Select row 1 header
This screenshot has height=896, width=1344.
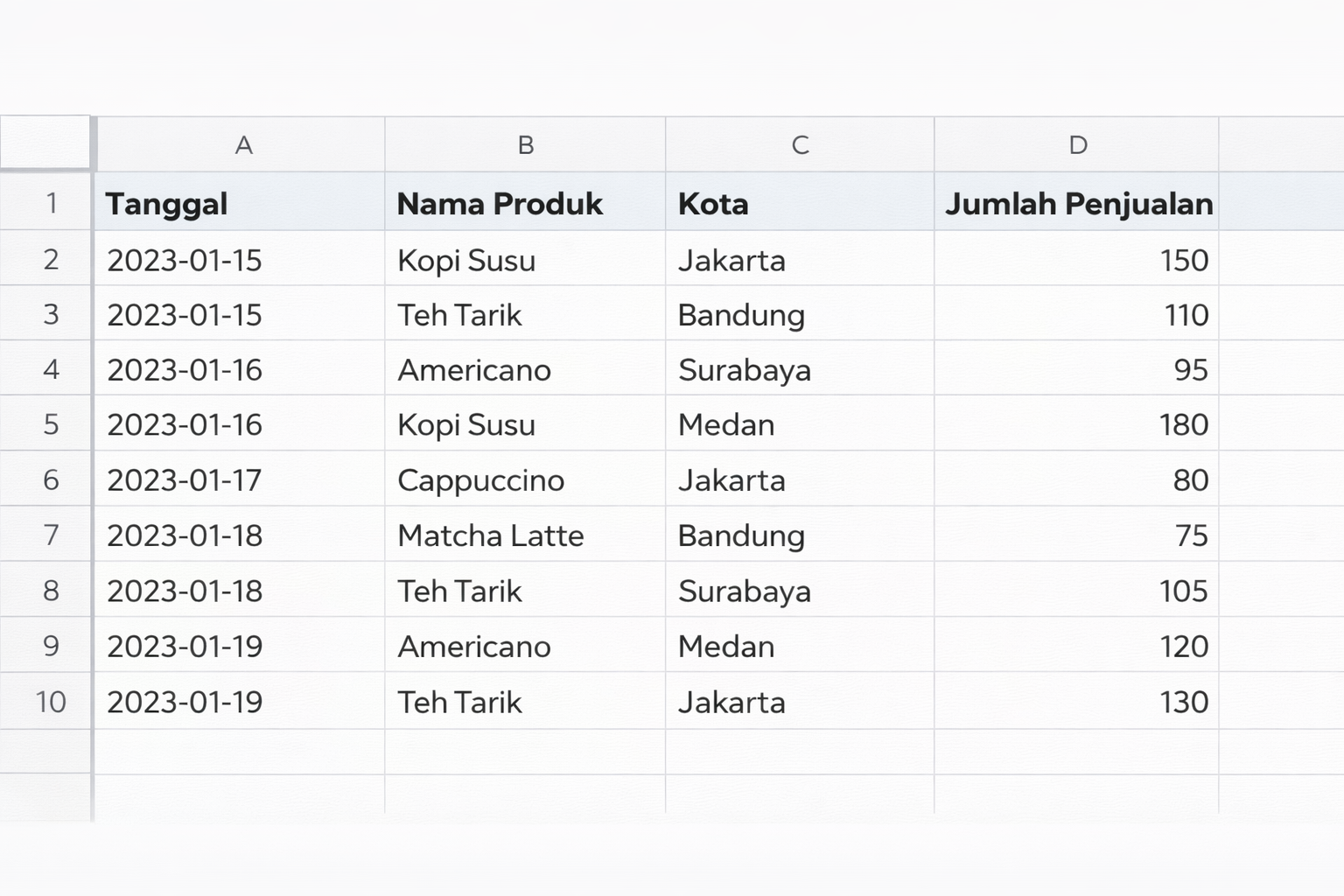[x=50, y=203]
